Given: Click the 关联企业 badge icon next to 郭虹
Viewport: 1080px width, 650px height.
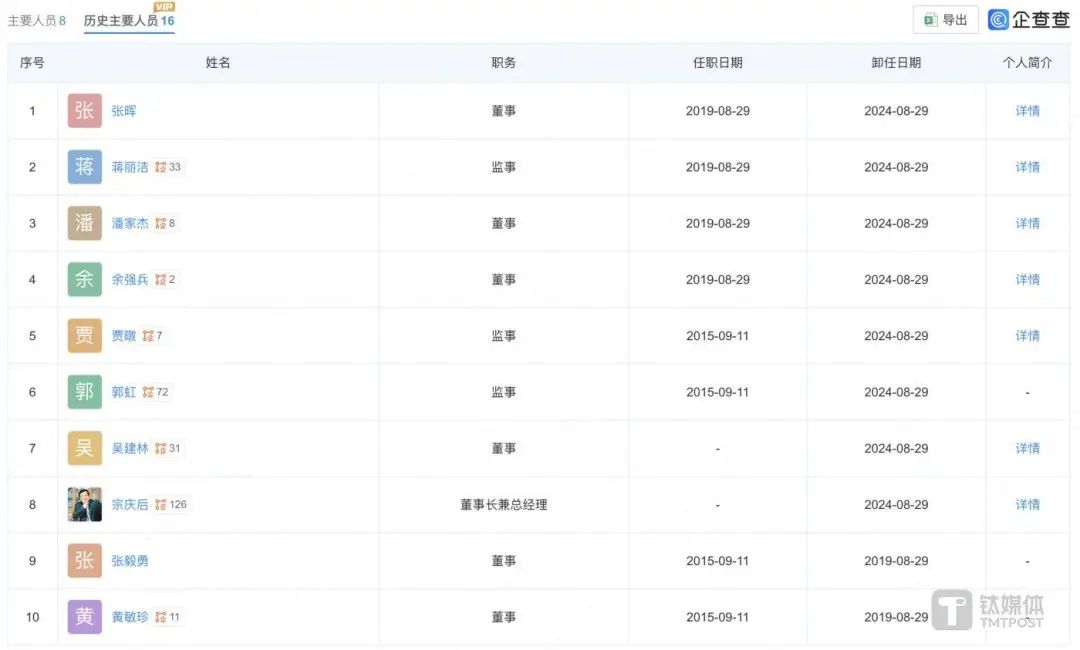Looking at the screenshot, I should coord(148,391).
